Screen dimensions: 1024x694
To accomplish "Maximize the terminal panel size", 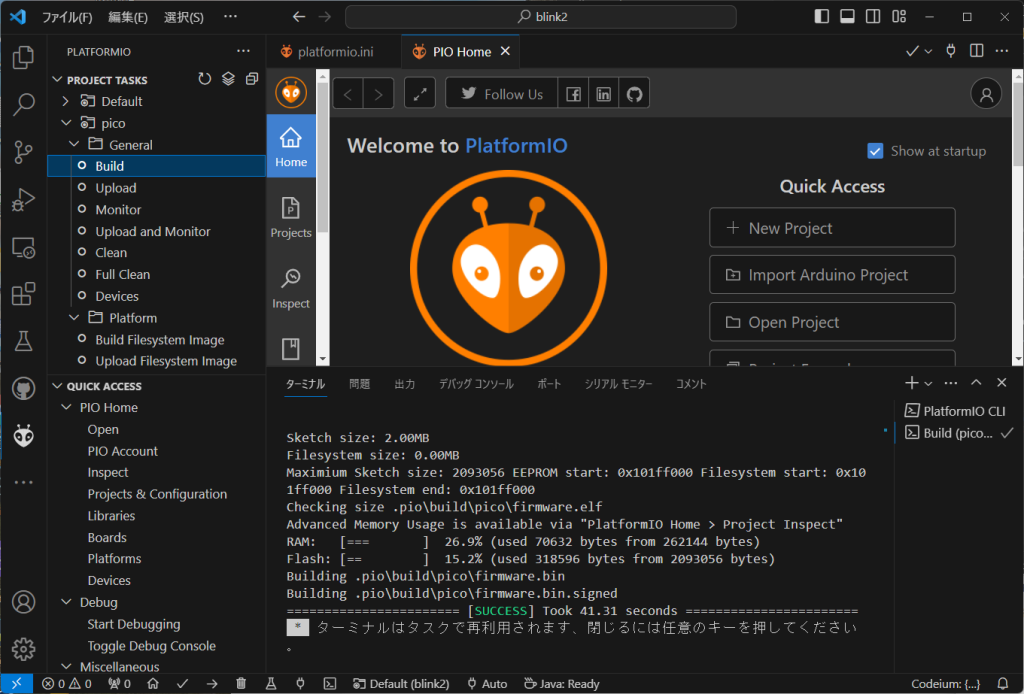I will coord(976,383).
